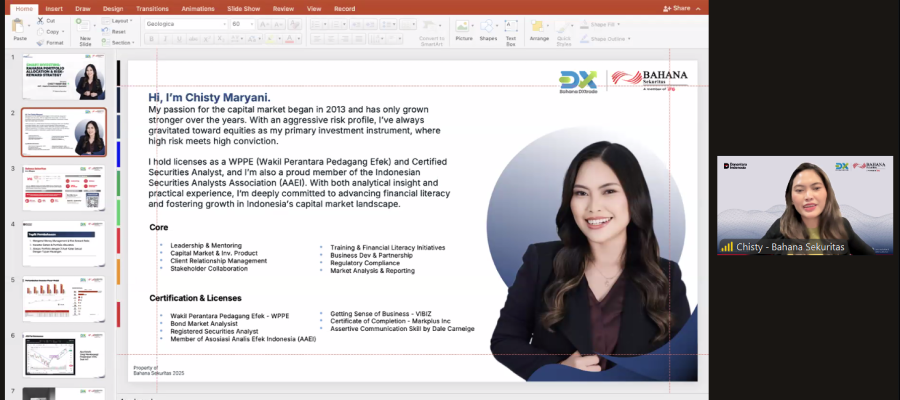Screen dimensions: 900x400
Task: Click 'Certification & Licenses' heading on slide
Action: point(195,298)
